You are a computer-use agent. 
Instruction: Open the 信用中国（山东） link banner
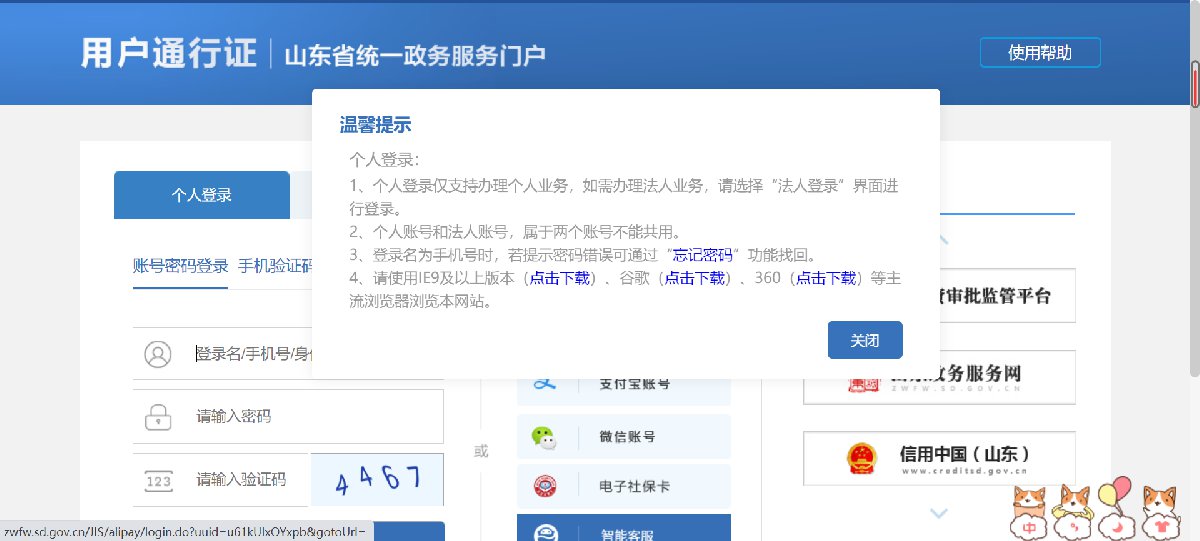coord(939,459)
